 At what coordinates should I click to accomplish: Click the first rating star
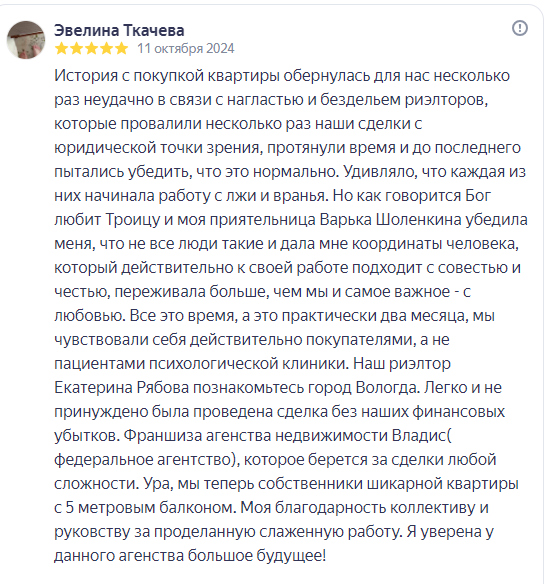pos(61,48)
